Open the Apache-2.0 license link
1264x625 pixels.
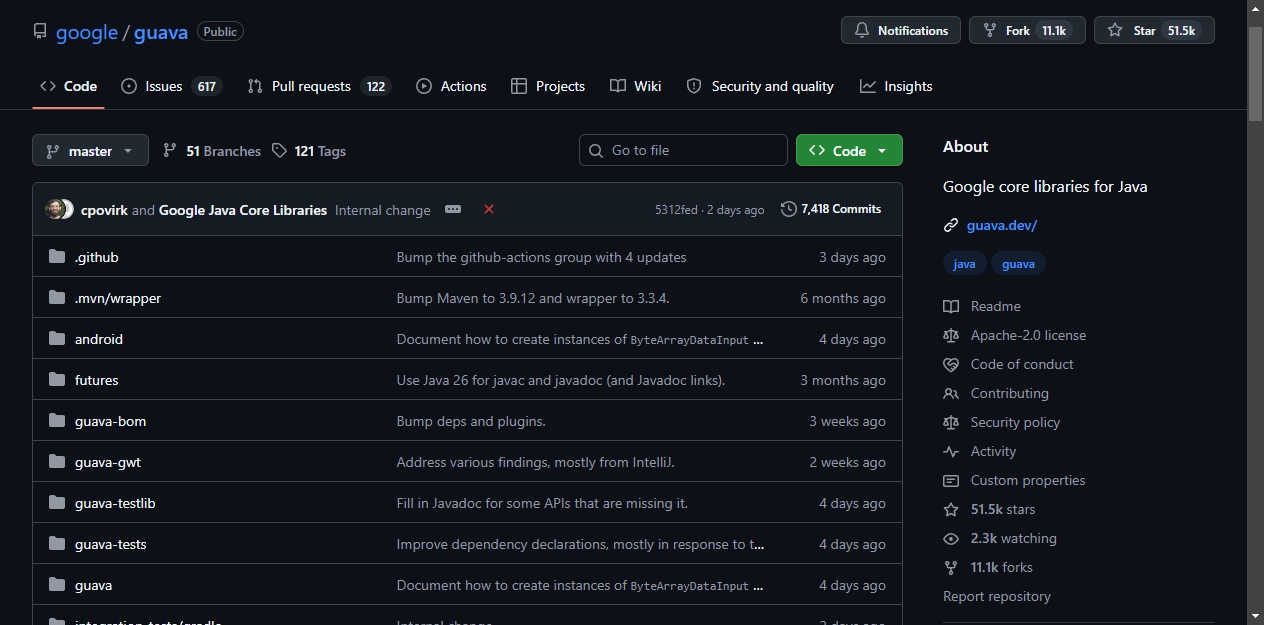coord(1014,335)
